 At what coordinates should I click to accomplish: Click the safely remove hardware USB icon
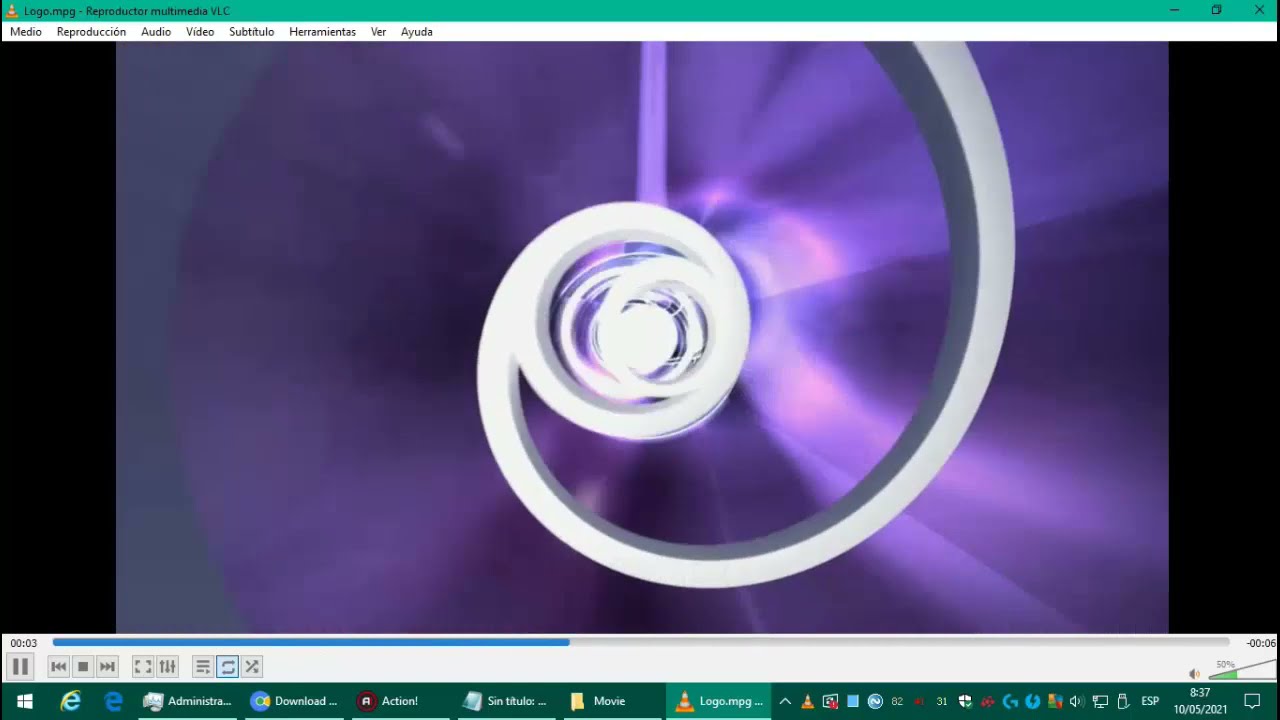(x=1122, y=701)
